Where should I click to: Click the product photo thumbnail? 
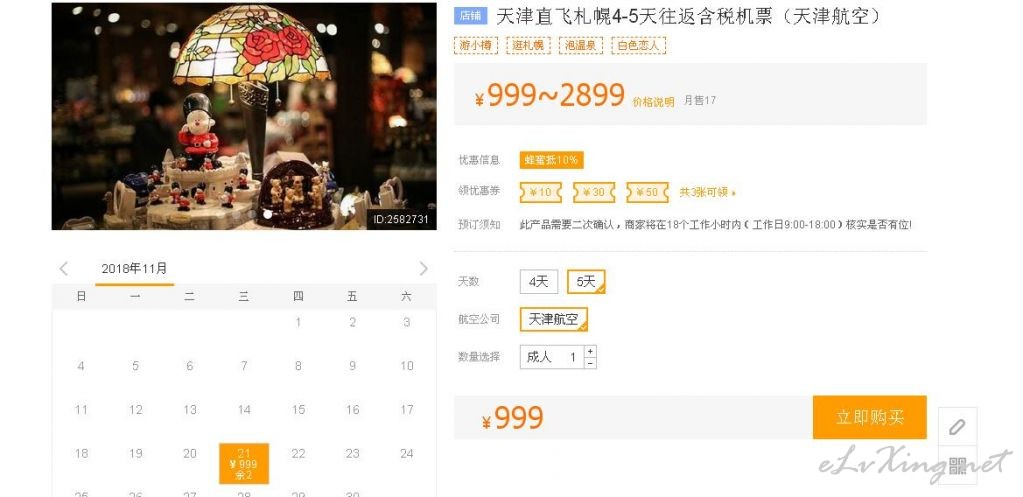click(244, 116)
